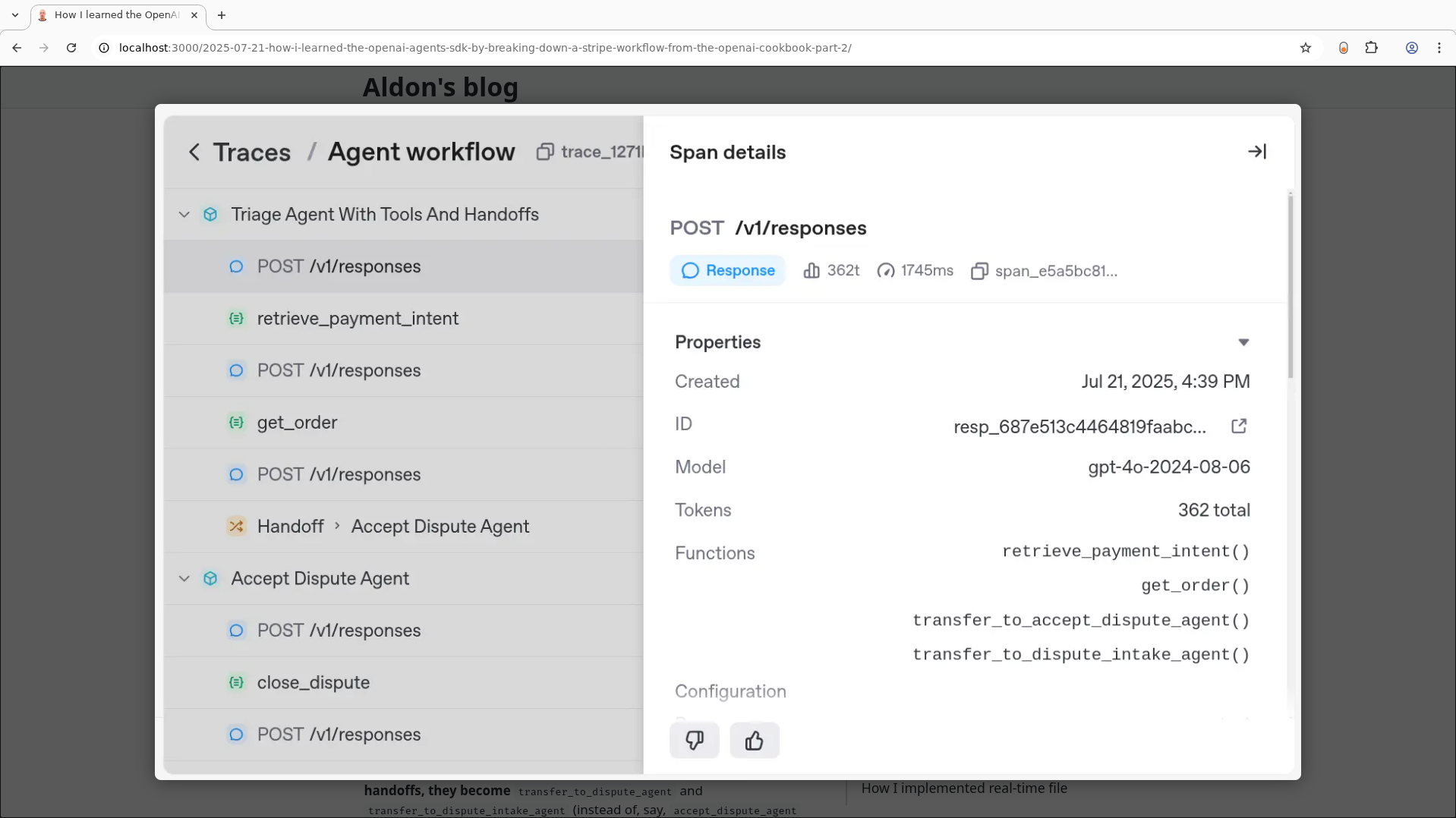1456x818 pixels.
Task: Switch to the 'How I learned the OpenAI' tab
Action: [x=114, y=14]
